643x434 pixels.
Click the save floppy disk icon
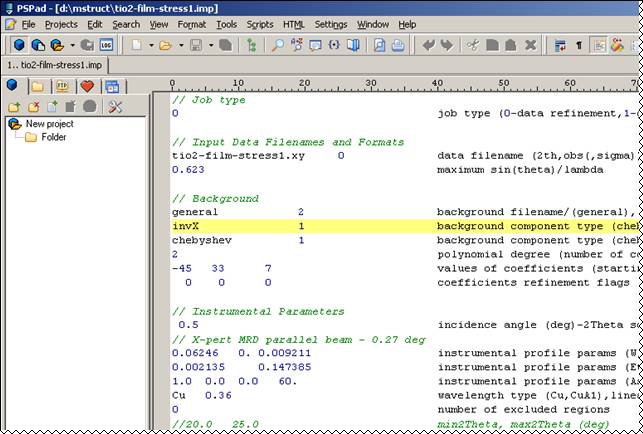(196, 45)
